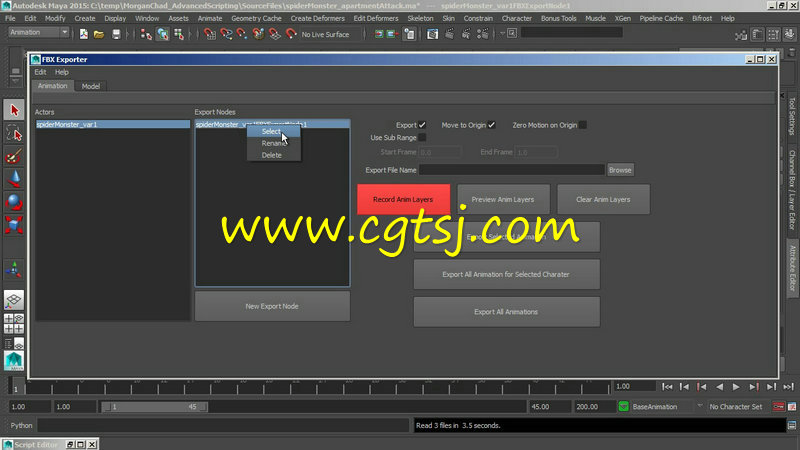Click the Save Scene icon
Viewport: 800px width, 450px height.
click(x=116, y=34)
